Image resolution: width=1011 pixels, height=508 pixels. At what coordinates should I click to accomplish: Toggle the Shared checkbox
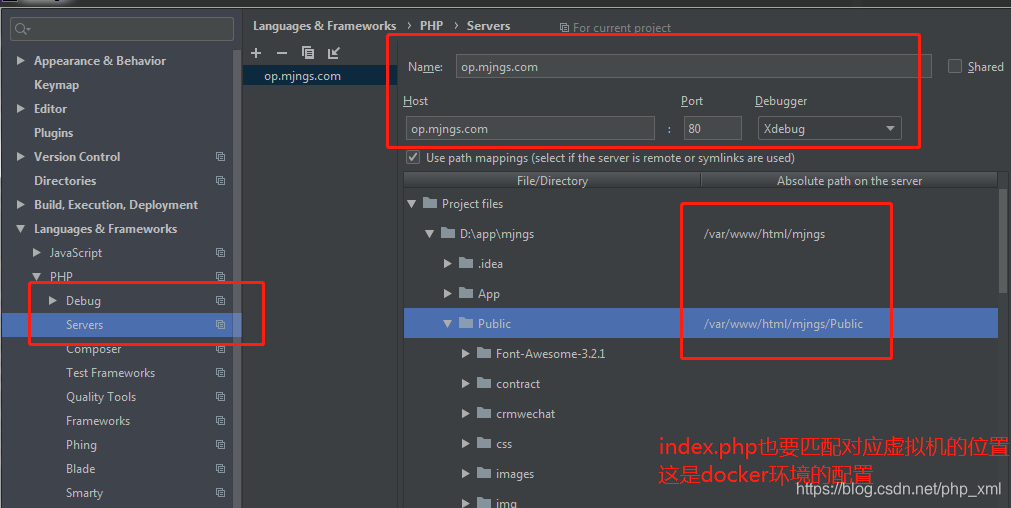(x=955, y=67)
